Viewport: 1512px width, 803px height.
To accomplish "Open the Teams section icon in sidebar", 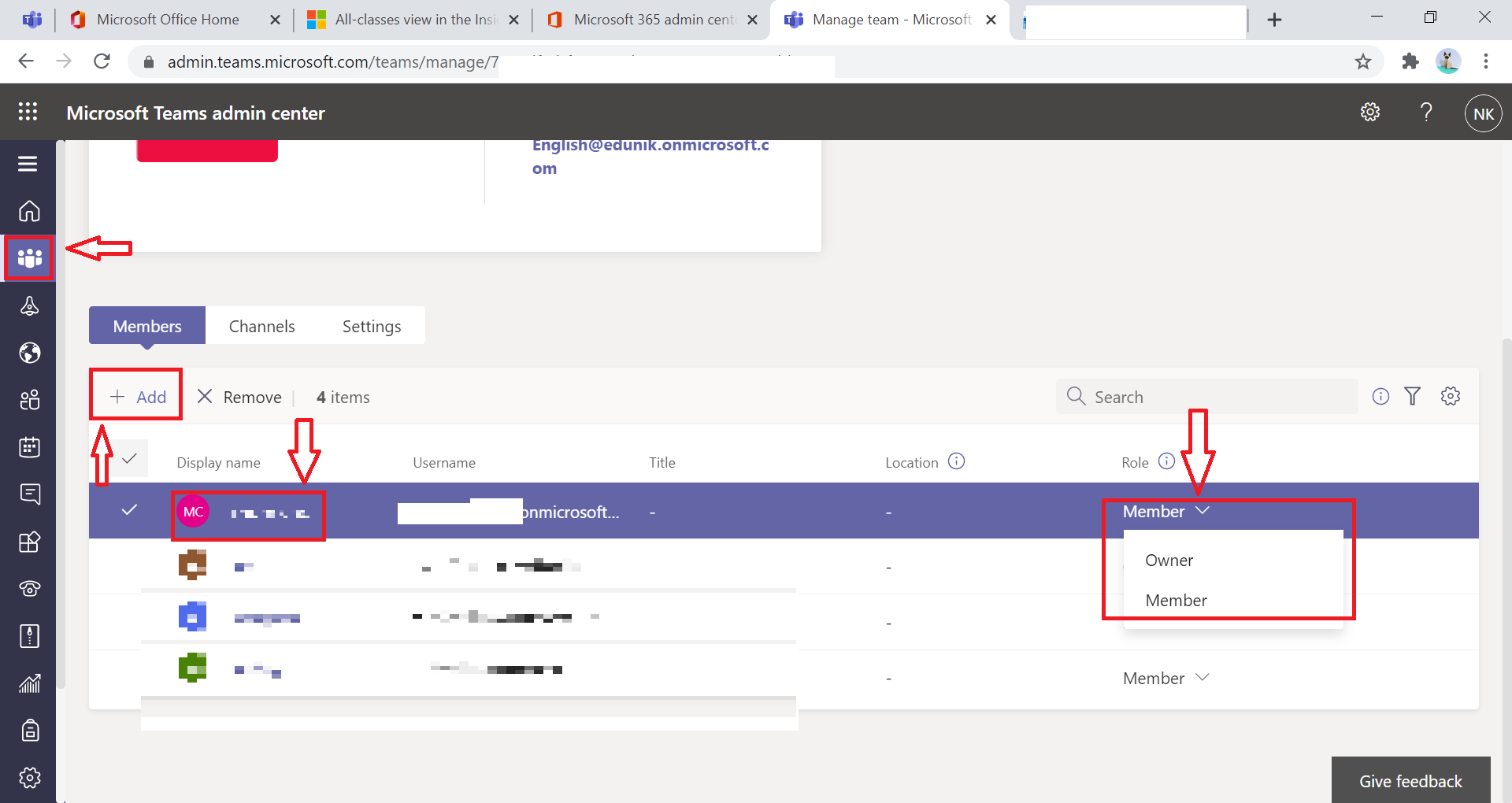I will (x=29, y=258).
